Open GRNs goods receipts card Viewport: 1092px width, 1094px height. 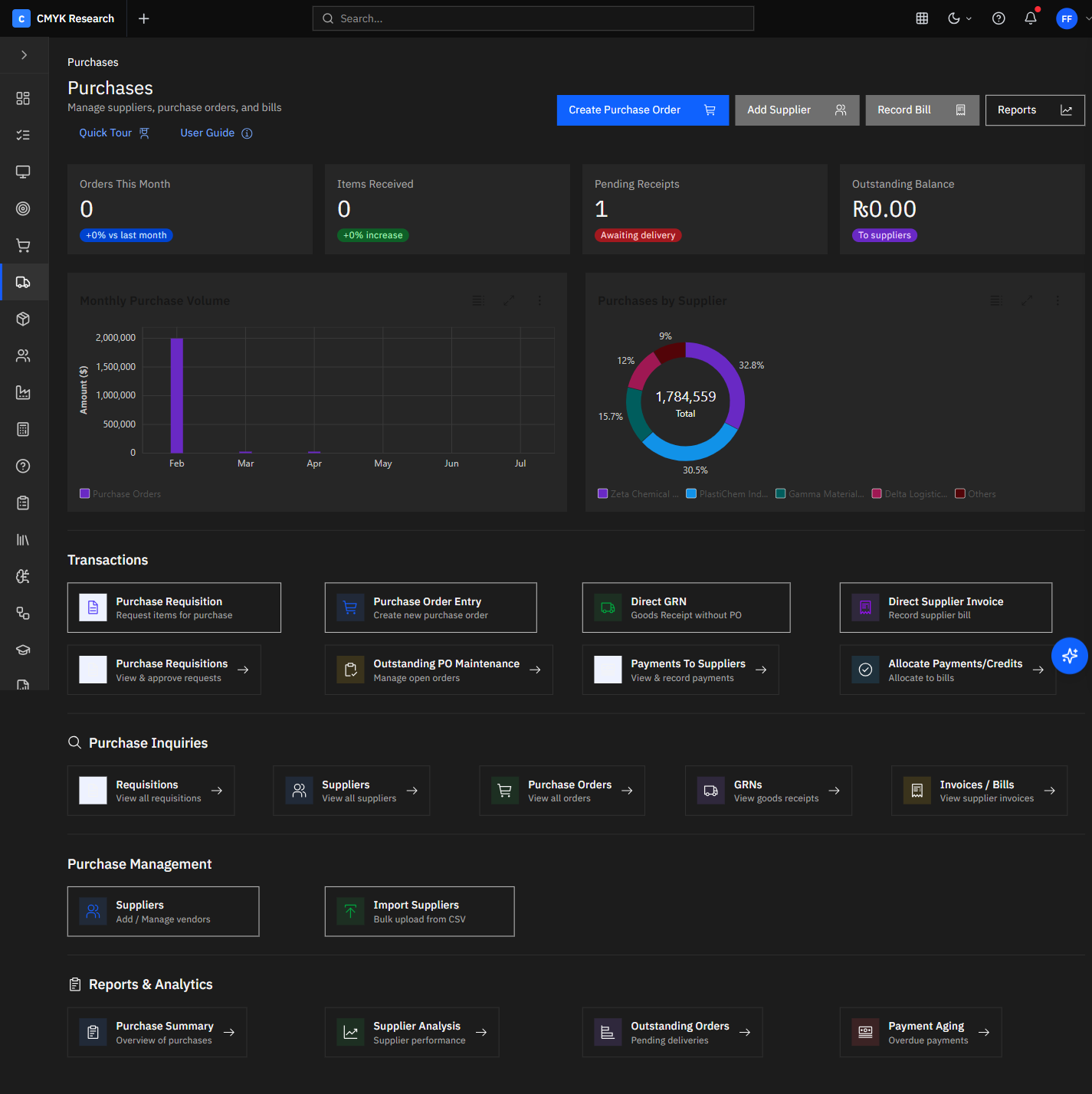tap(769, 791)
